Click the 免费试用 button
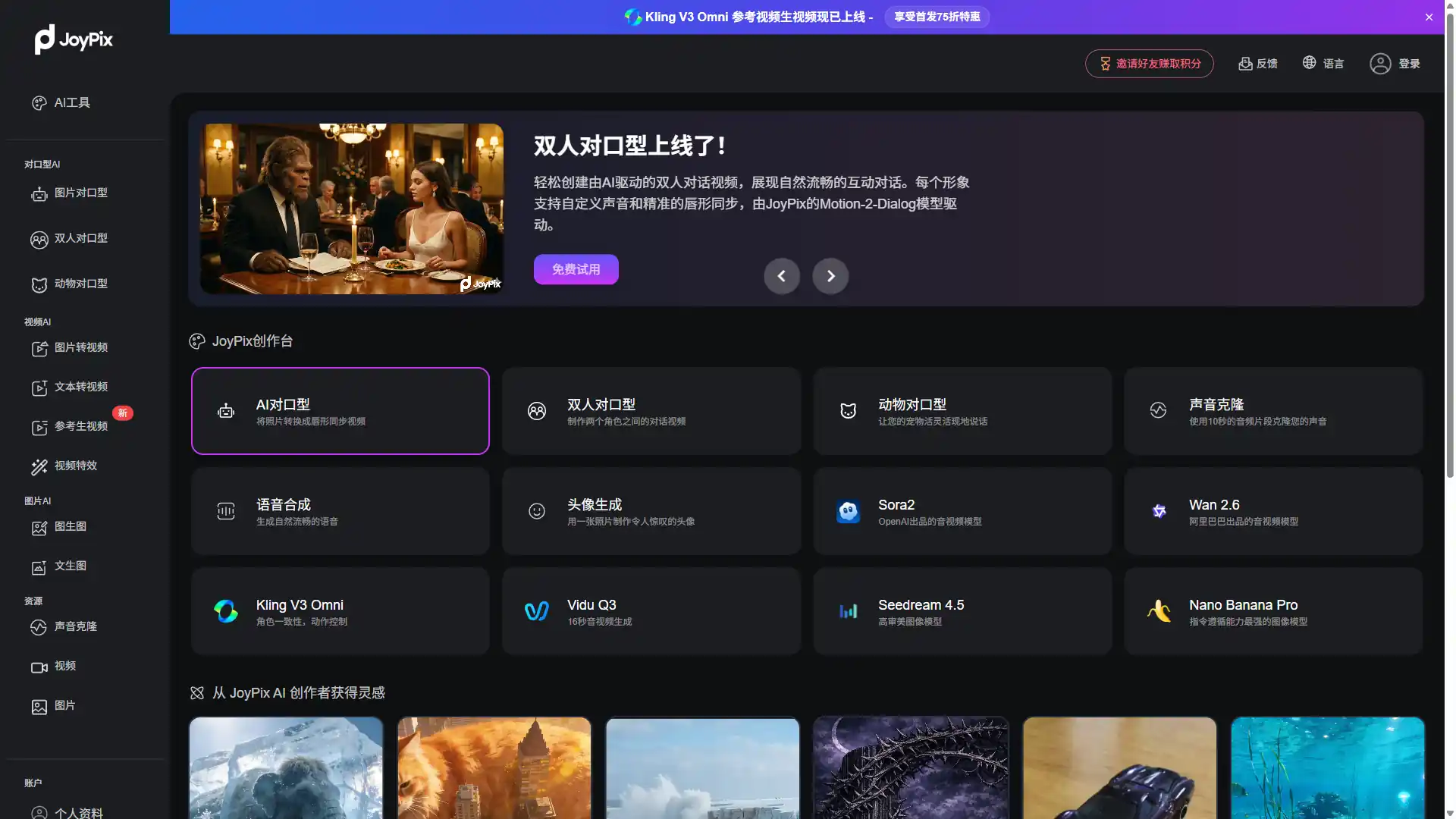This screenshot has width=1456, height=819. 576,269
